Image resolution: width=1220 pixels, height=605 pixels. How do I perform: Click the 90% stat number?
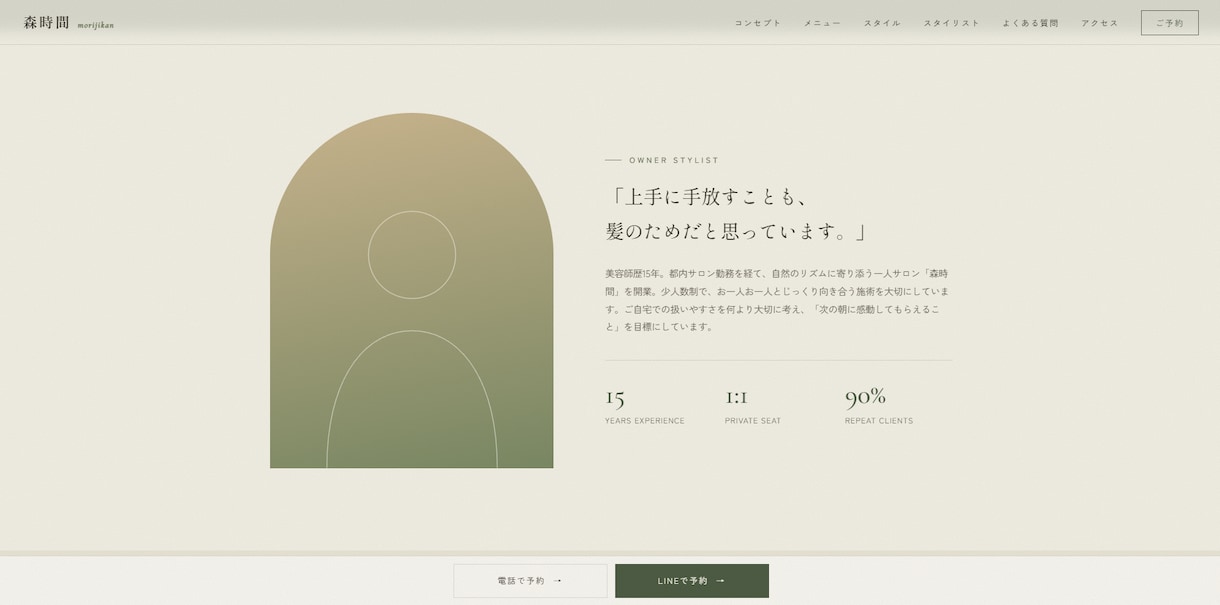click(x=866, y=397)
